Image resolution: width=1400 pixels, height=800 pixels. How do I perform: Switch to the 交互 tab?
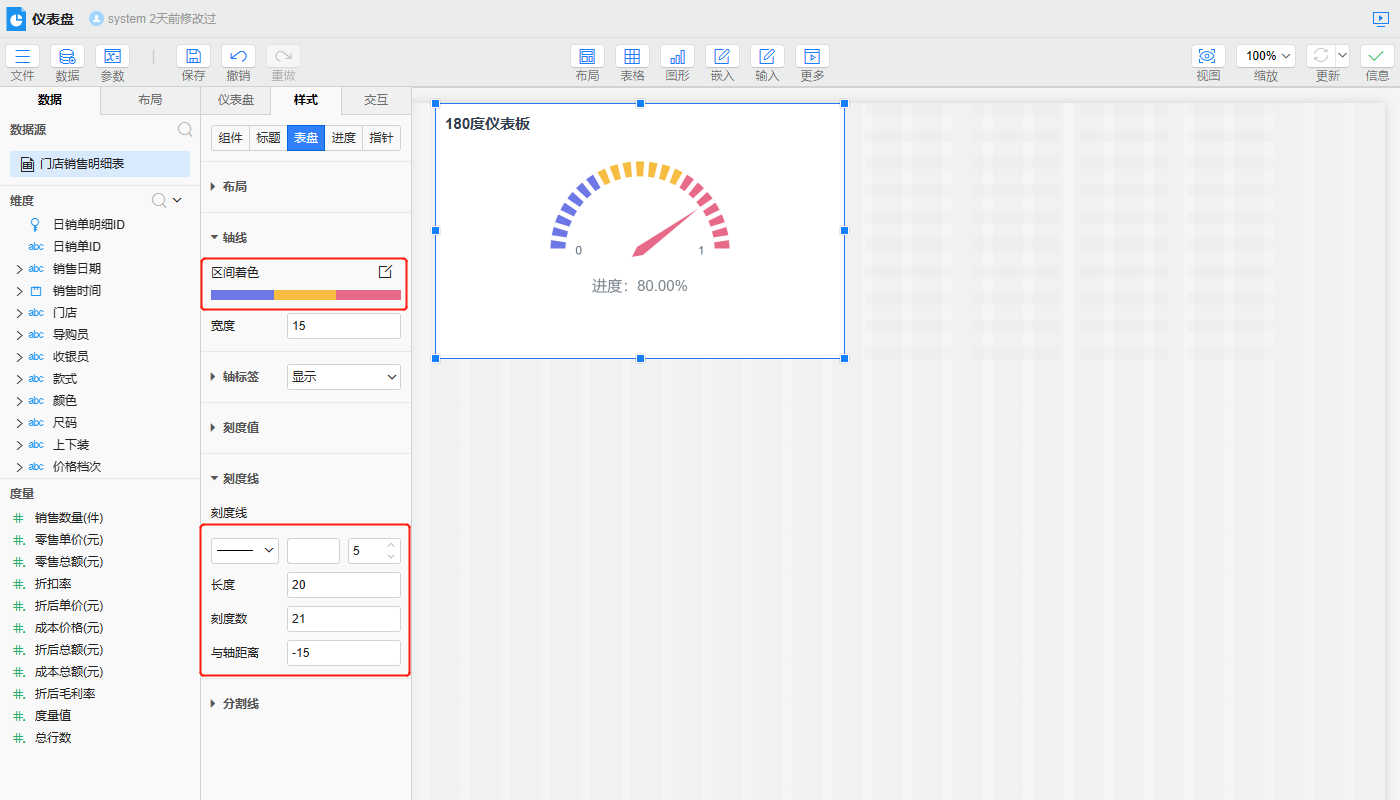[376, 100]
